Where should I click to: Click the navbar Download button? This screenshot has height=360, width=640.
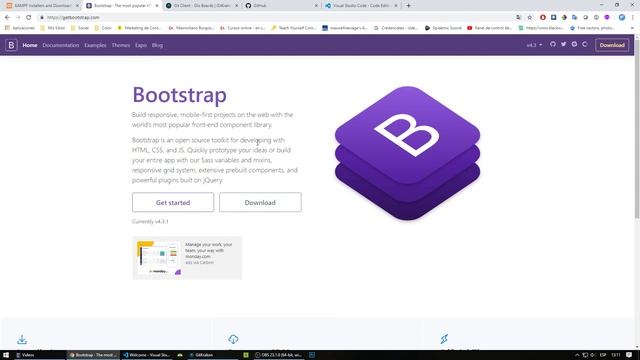point(612,45)
